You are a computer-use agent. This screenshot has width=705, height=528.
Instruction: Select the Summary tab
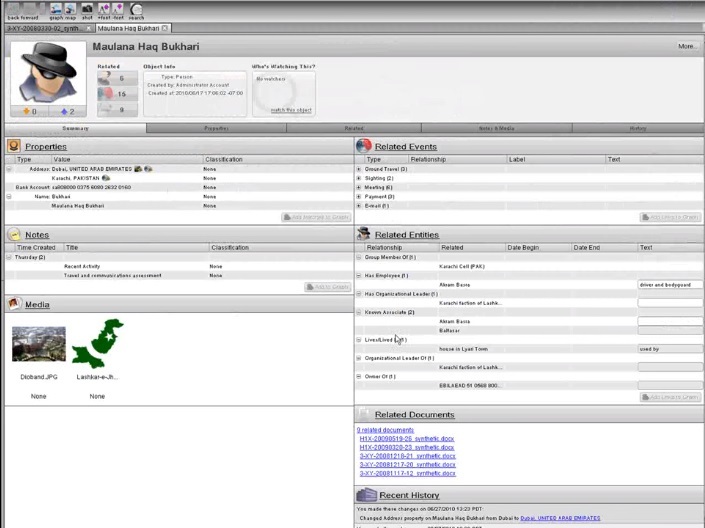pos(76,128)
